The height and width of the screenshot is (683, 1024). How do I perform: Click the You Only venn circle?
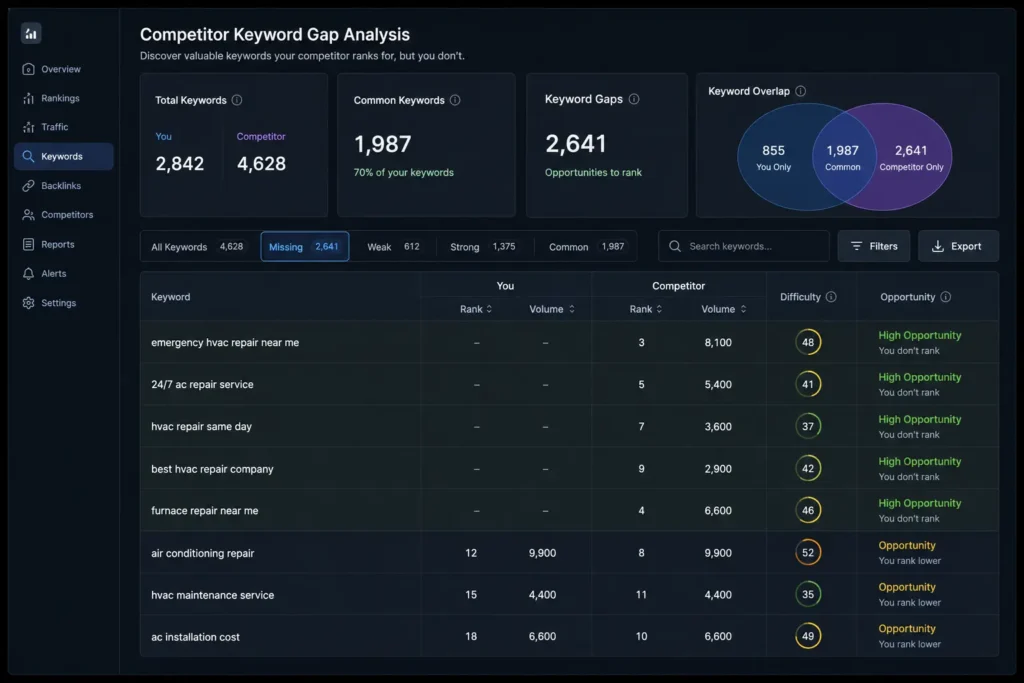point(773,157)
